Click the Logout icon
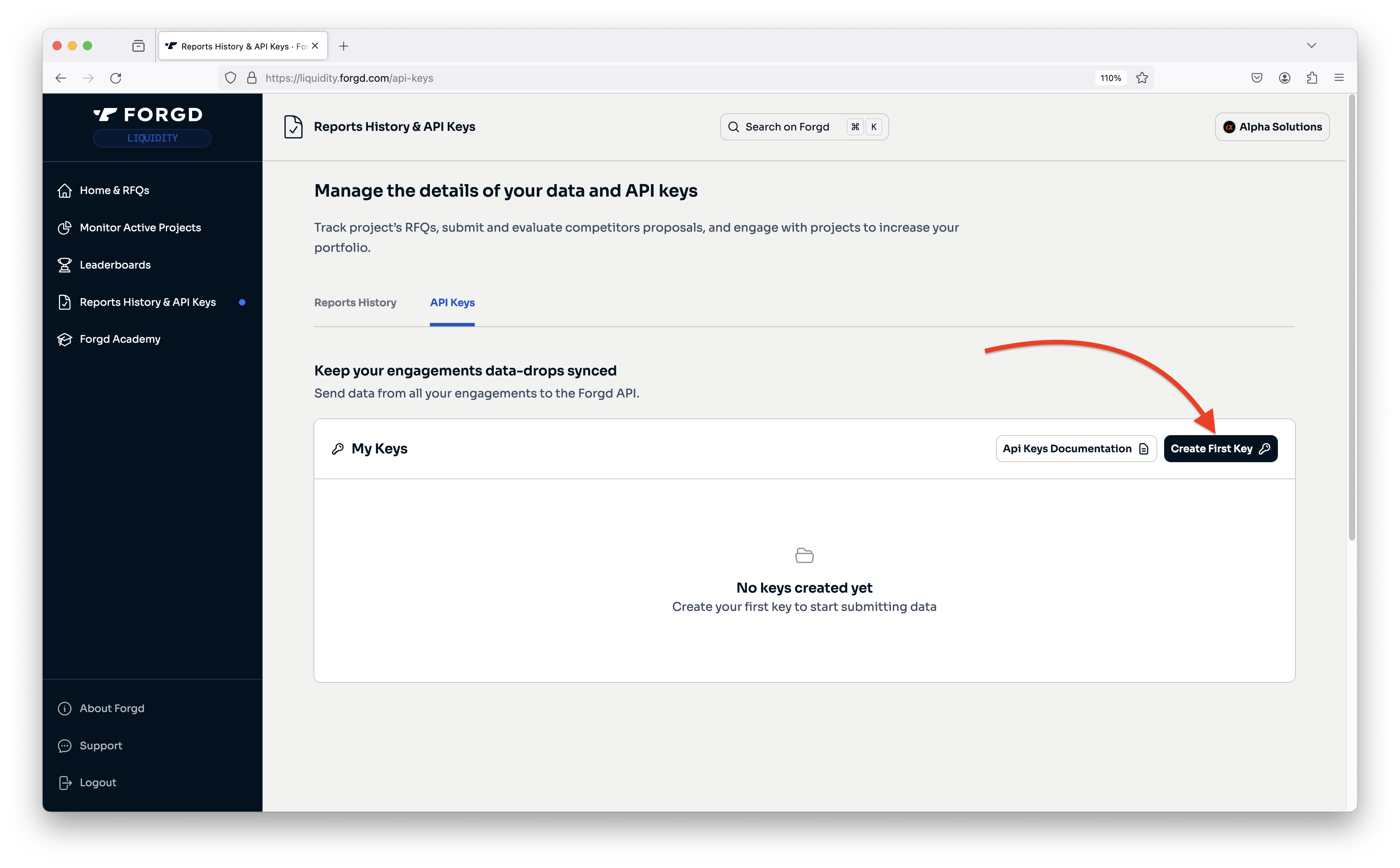This screenshot has width=1400, height=868. point(65,782)
